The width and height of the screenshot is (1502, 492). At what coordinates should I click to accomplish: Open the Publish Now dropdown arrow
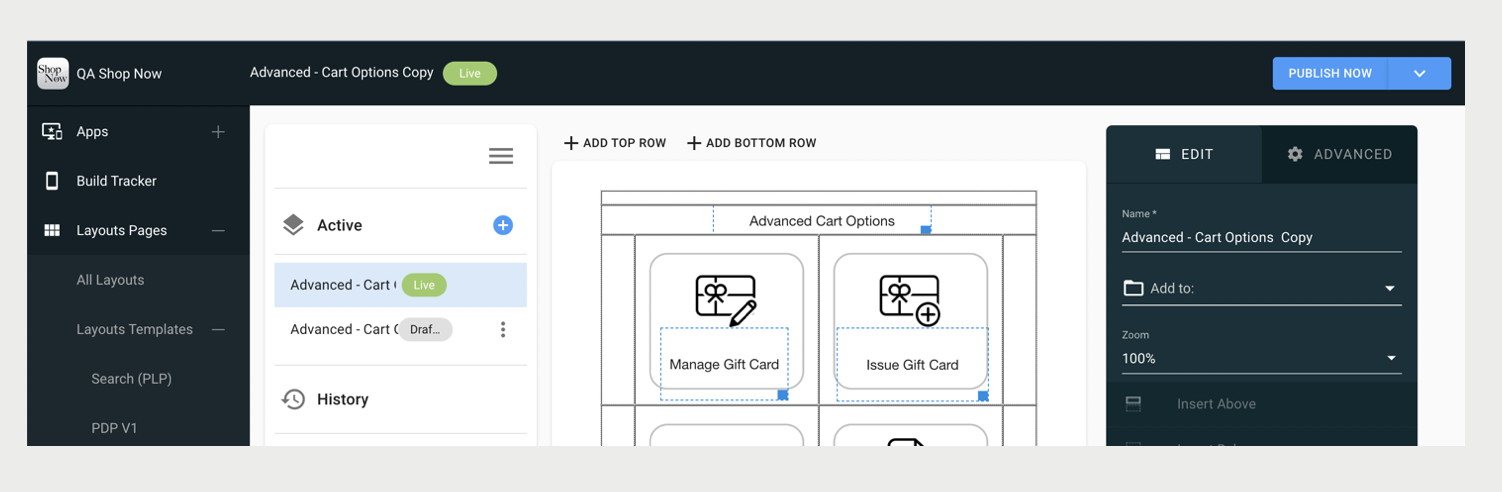1420,73
